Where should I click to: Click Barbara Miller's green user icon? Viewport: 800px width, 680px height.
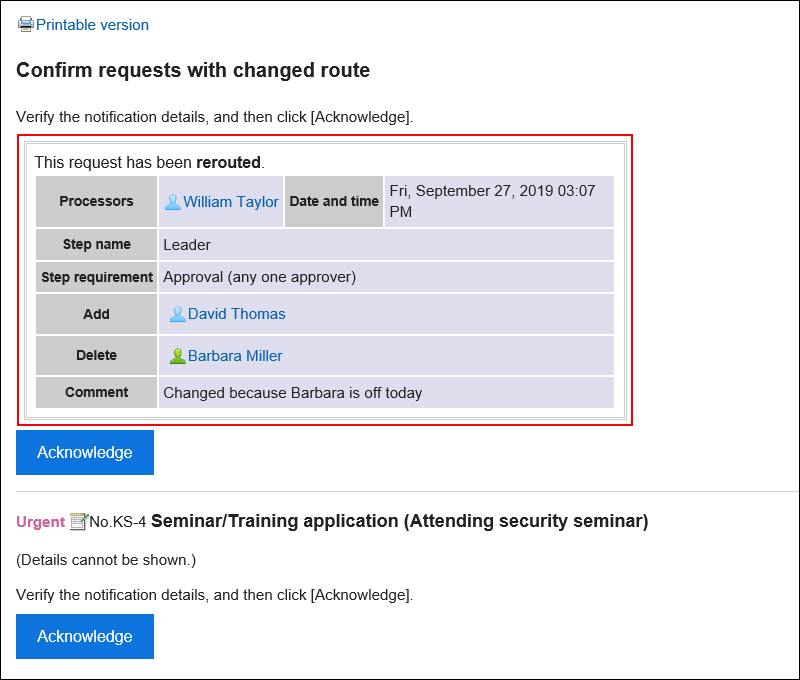(178, 356)
